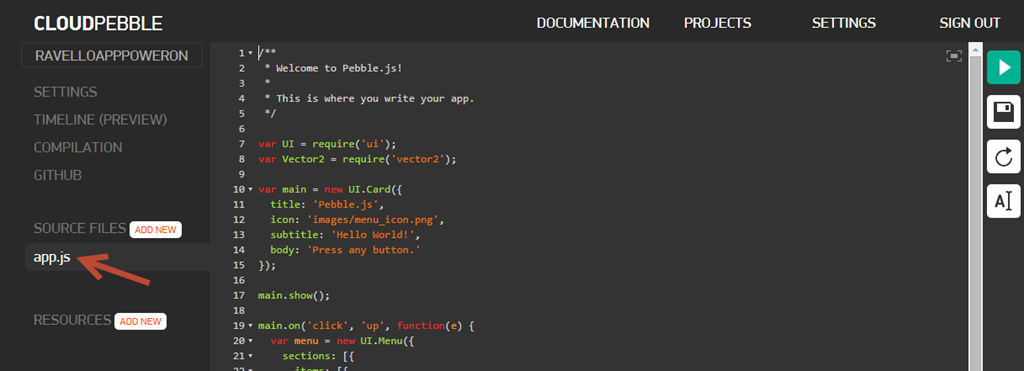Collapse the fold arrow at line 20
This screenshot has width=1024, height=371.
tap(251, 340)
